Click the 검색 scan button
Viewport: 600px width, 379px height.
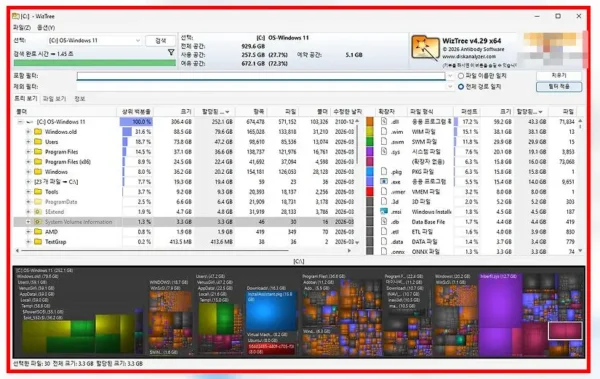point(160,41)
